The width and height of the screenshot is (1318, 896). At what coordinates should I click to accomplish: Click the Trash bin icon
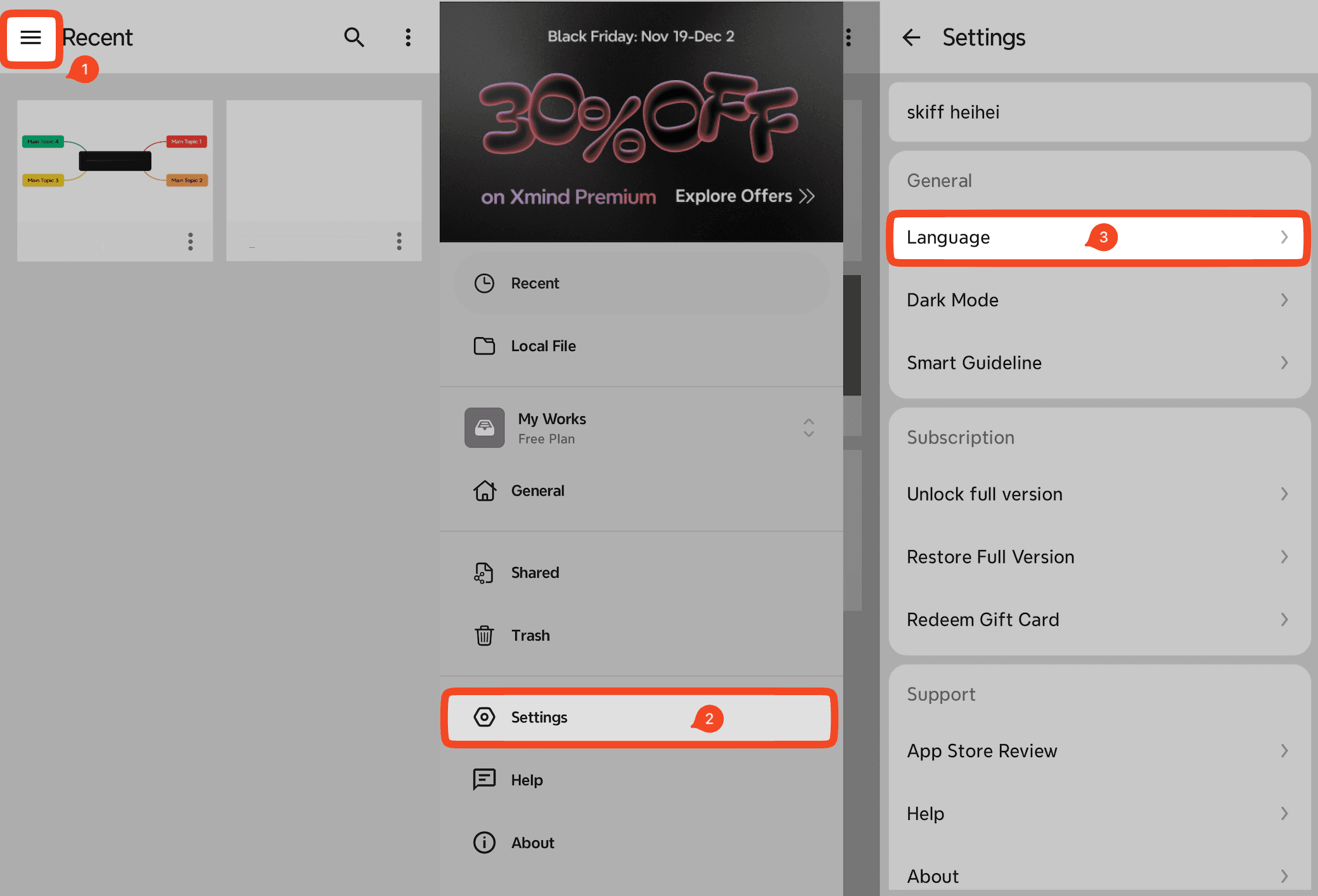pos(484,635)
